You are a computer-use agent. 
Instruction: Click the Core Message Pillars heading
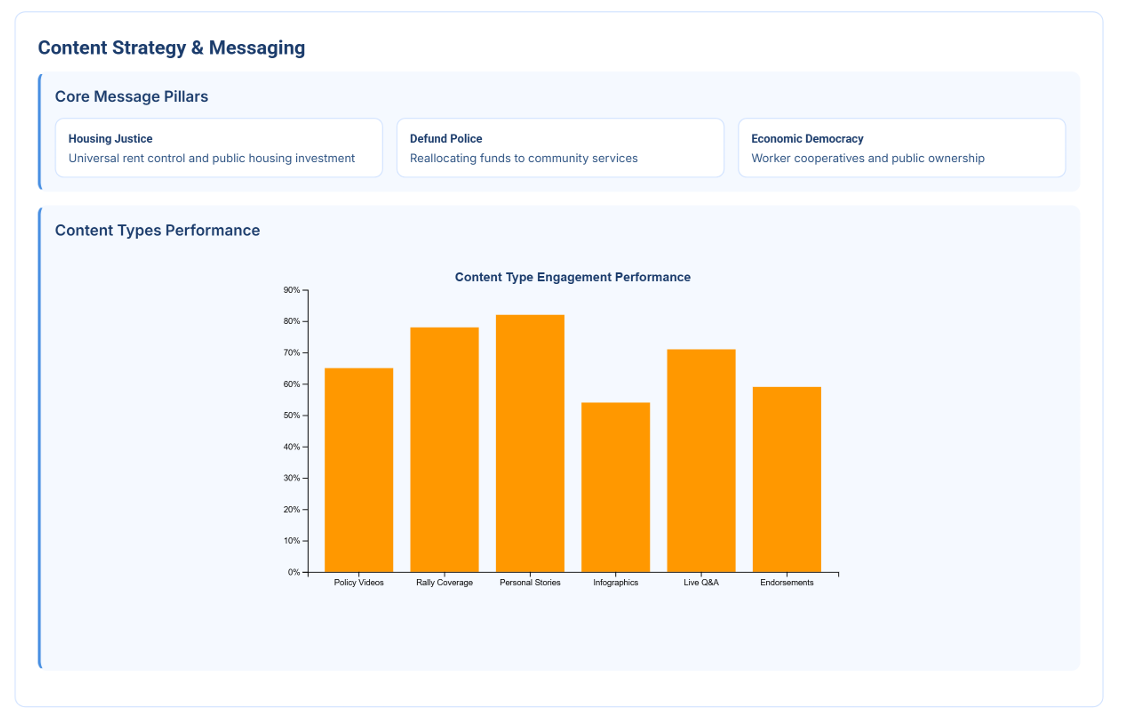(131, 97)
